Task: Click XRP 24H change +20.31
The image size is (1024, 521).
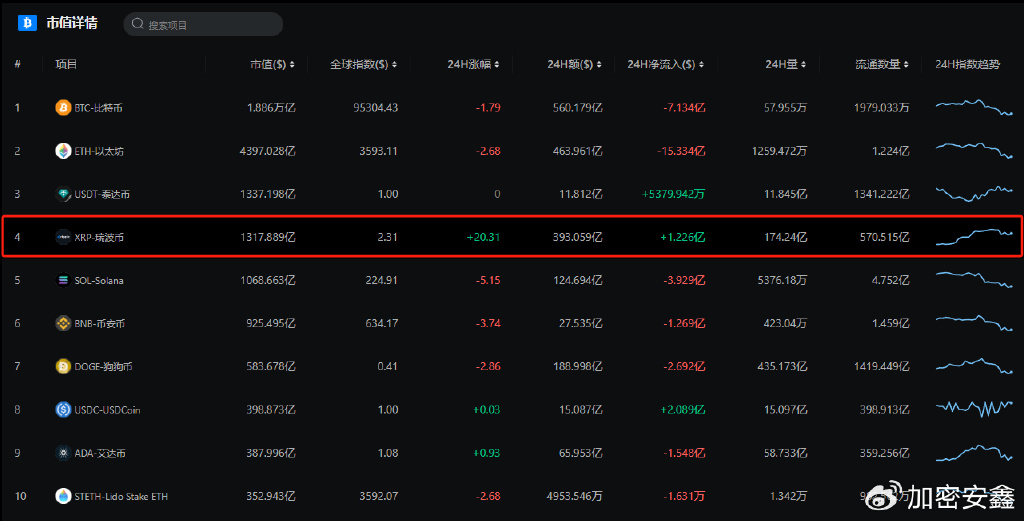Action: (x=483, y=237)
